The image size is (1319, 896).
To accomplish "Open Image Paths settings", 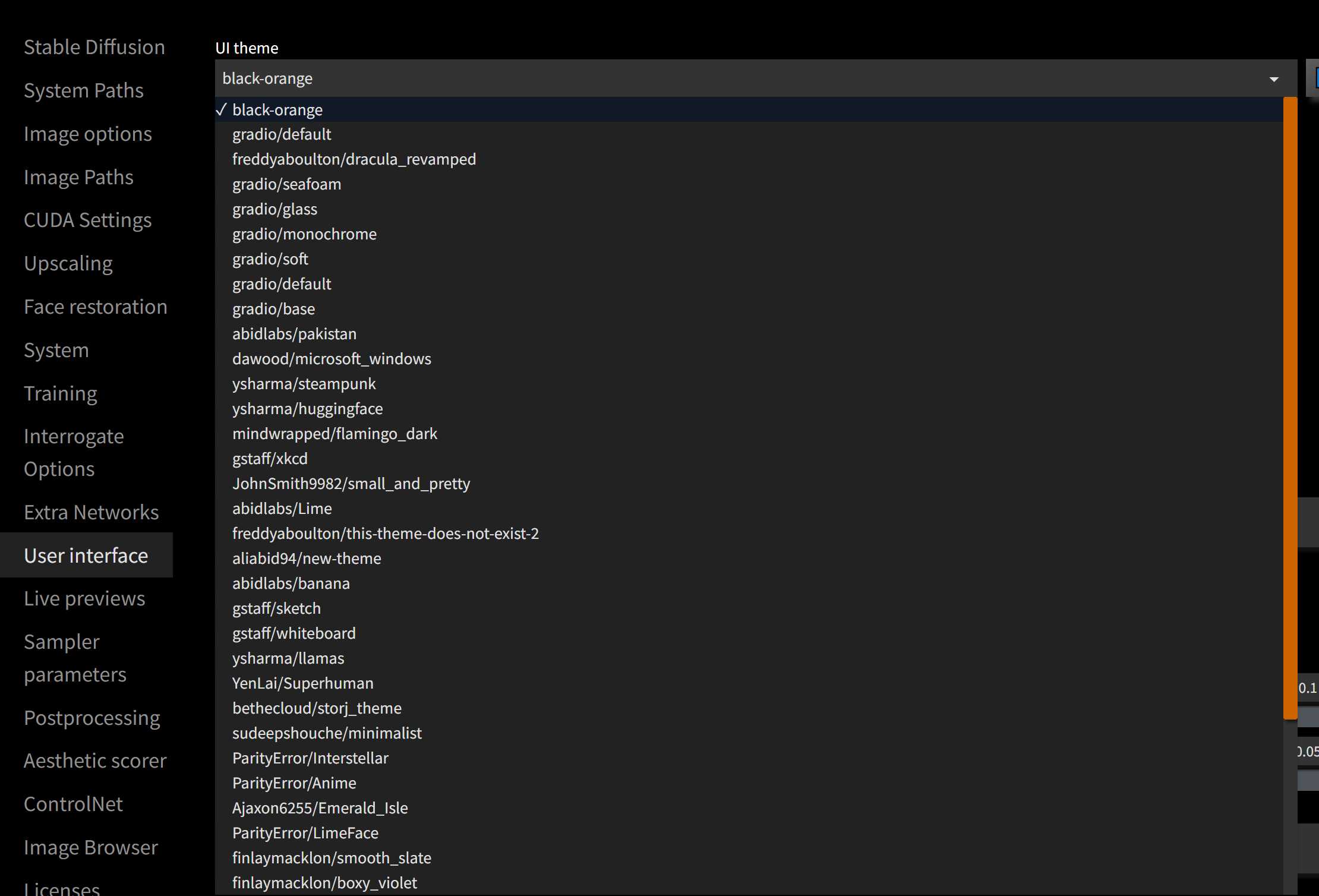I will tap(78, 178).
